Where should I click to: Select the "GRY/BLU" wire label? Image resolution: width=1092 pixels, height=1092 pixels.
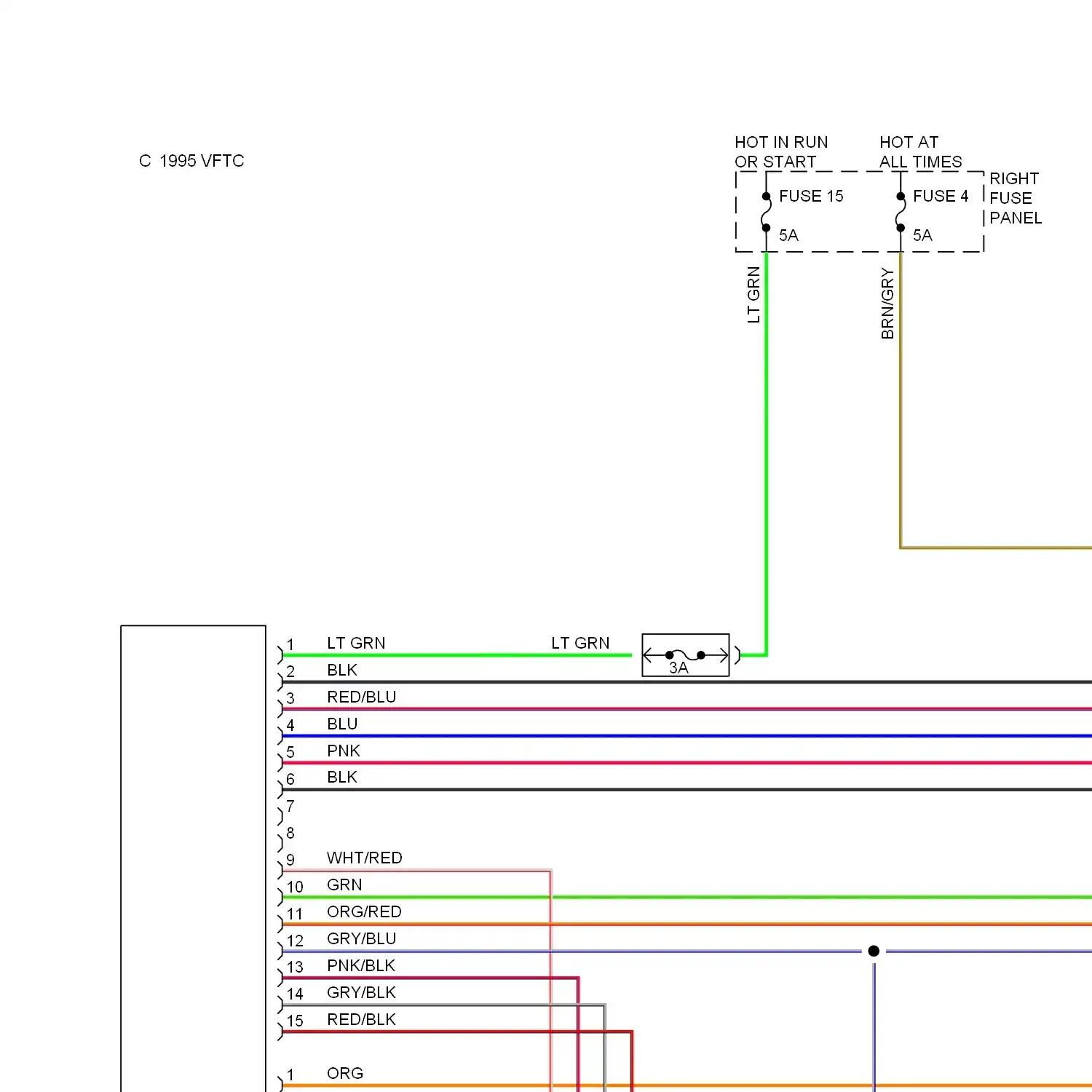click(362, 938)
